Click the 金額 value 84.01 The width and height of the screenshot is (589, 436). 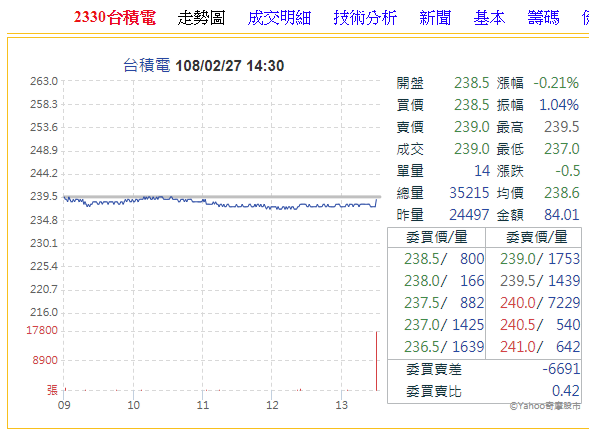pos(562,215)
